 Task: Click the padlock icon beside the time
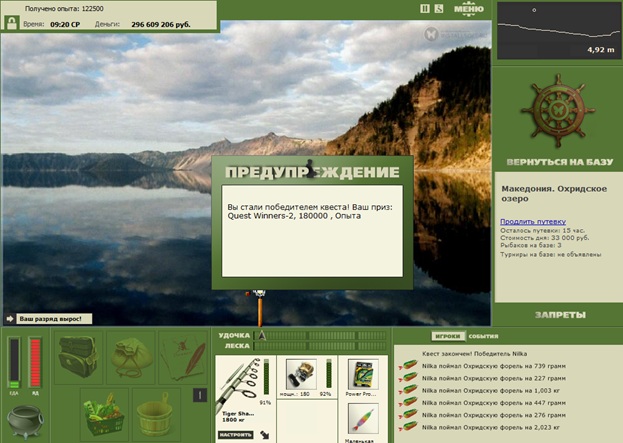pos(12,23)
